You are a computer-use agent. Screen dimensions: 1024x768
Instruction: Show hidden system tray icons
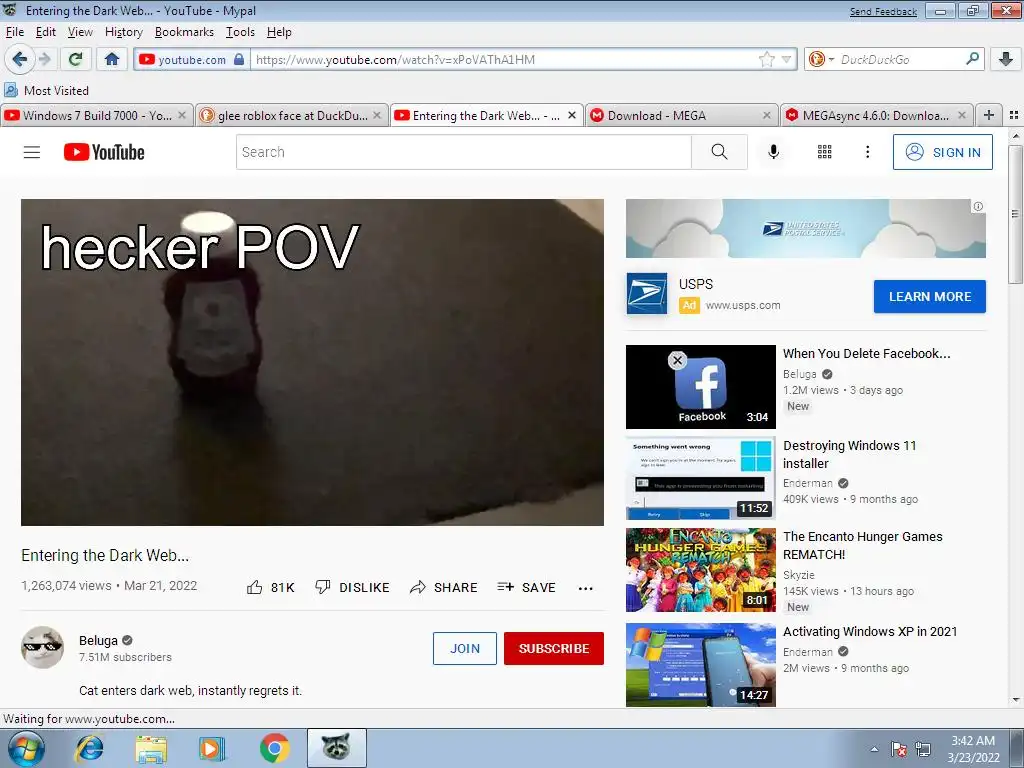pos(874,749)
